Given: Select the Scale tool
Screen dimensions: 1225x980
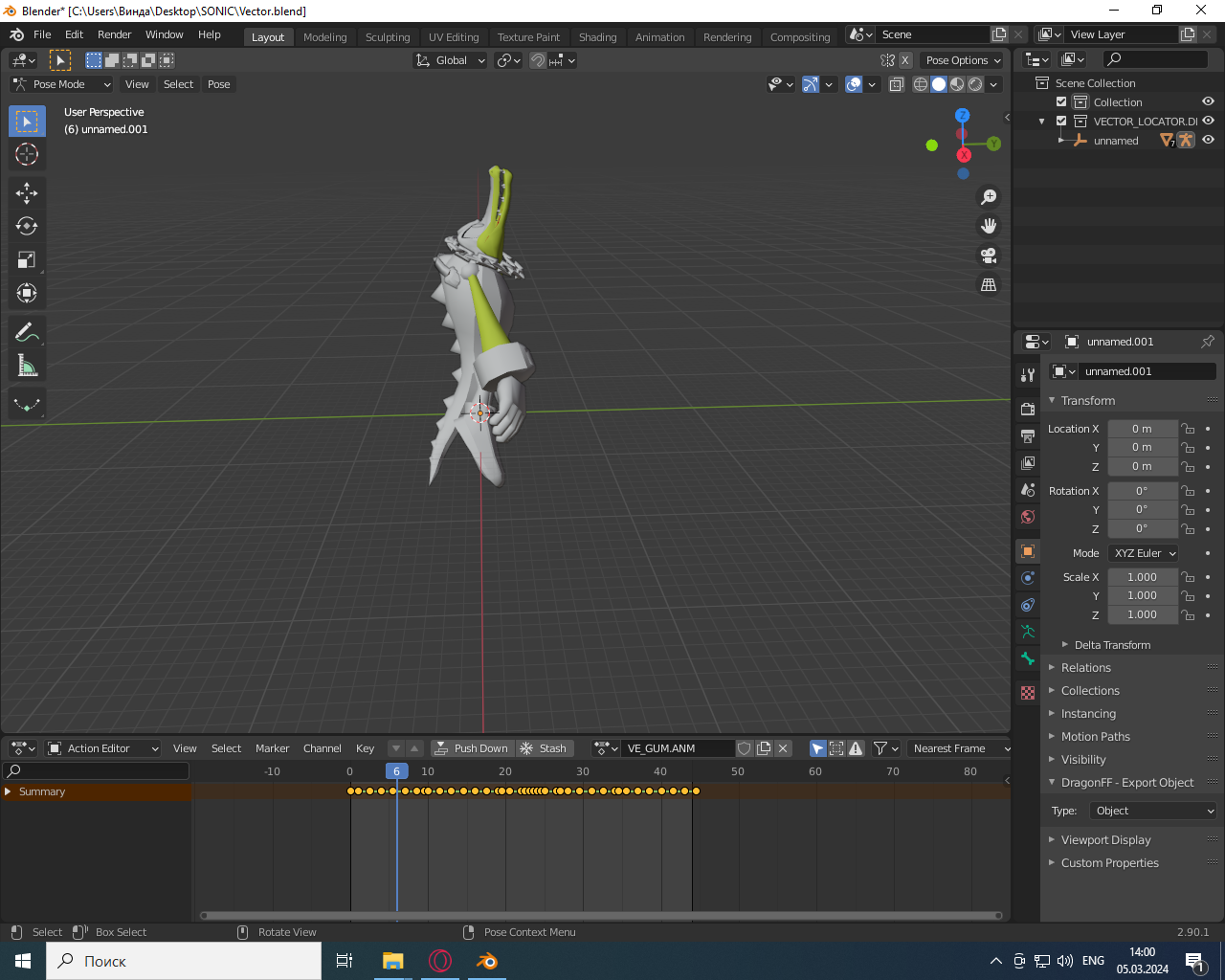Looking at the screenshot, I should (27, 259).
